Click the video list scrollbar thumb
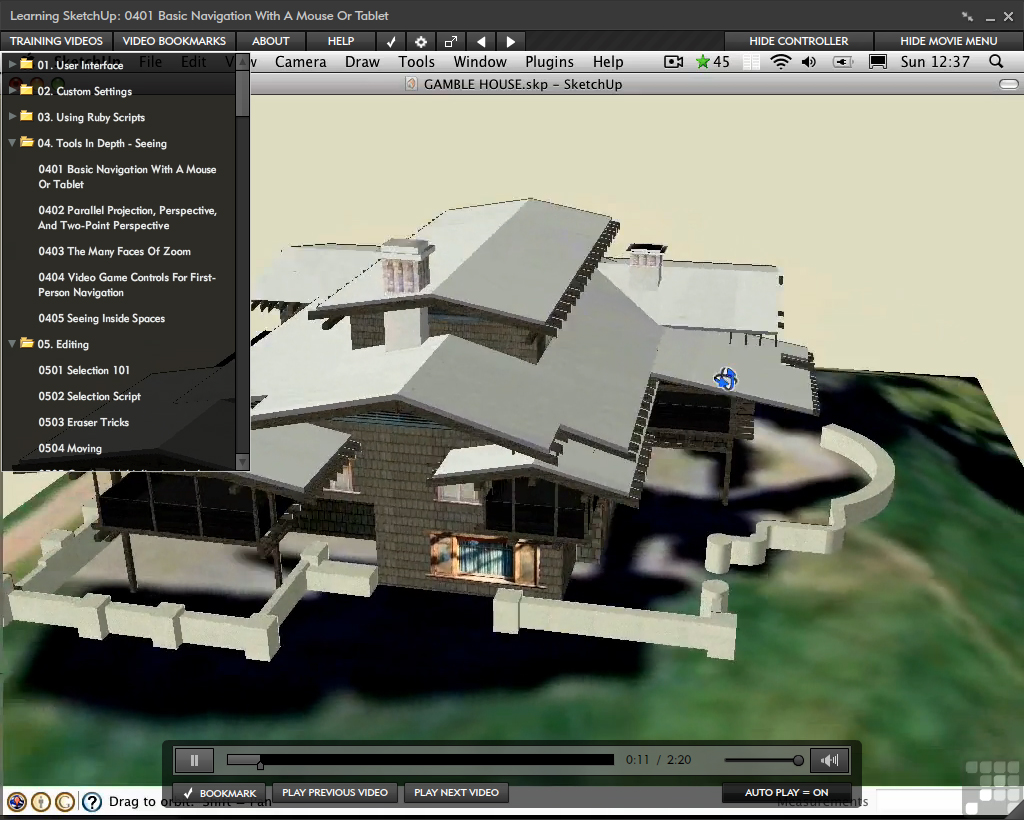The width and height of the screenshot is (1024, 820). tap(242, 93)
